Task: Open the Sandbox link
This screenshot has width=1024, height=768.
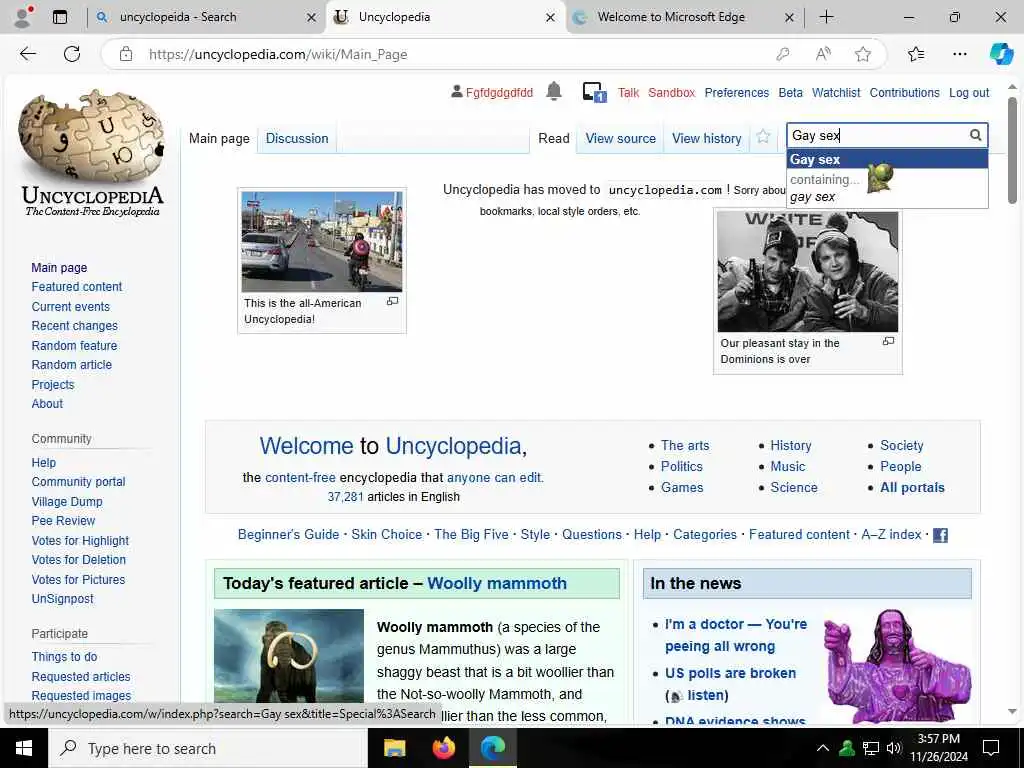Action: click(x=671, y=93)
